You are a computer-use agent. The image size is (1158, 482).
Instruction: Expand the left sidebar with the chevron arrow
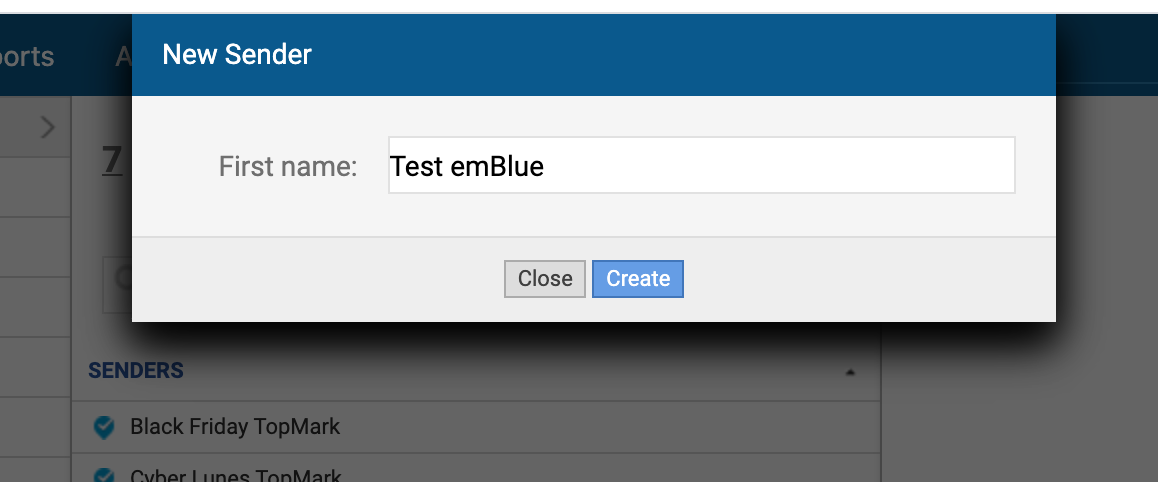[x=48, y=127]
